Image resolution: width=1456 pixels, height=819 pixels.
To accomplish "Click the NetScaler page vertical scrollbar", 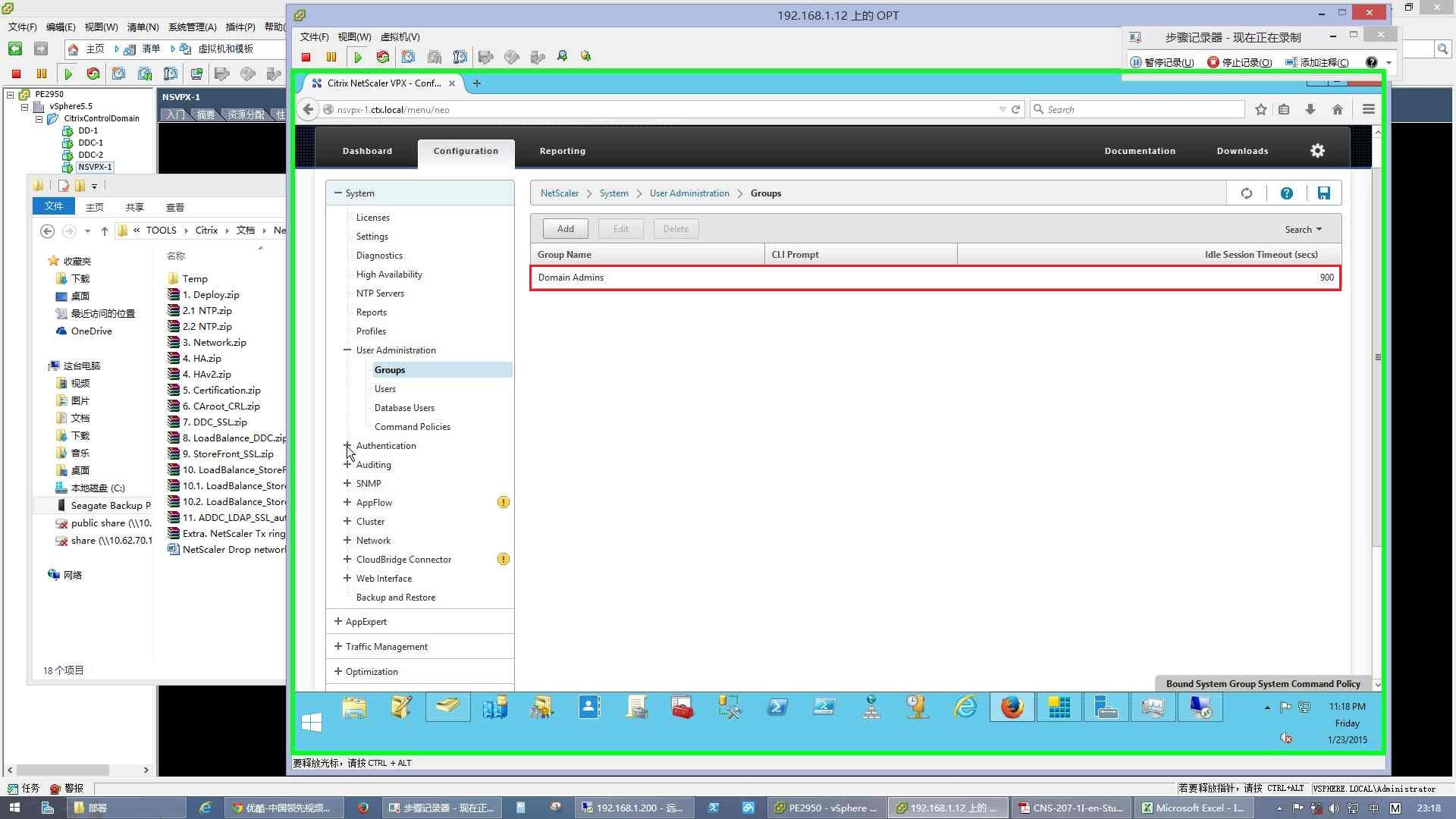I will (x=1377, y=356).
